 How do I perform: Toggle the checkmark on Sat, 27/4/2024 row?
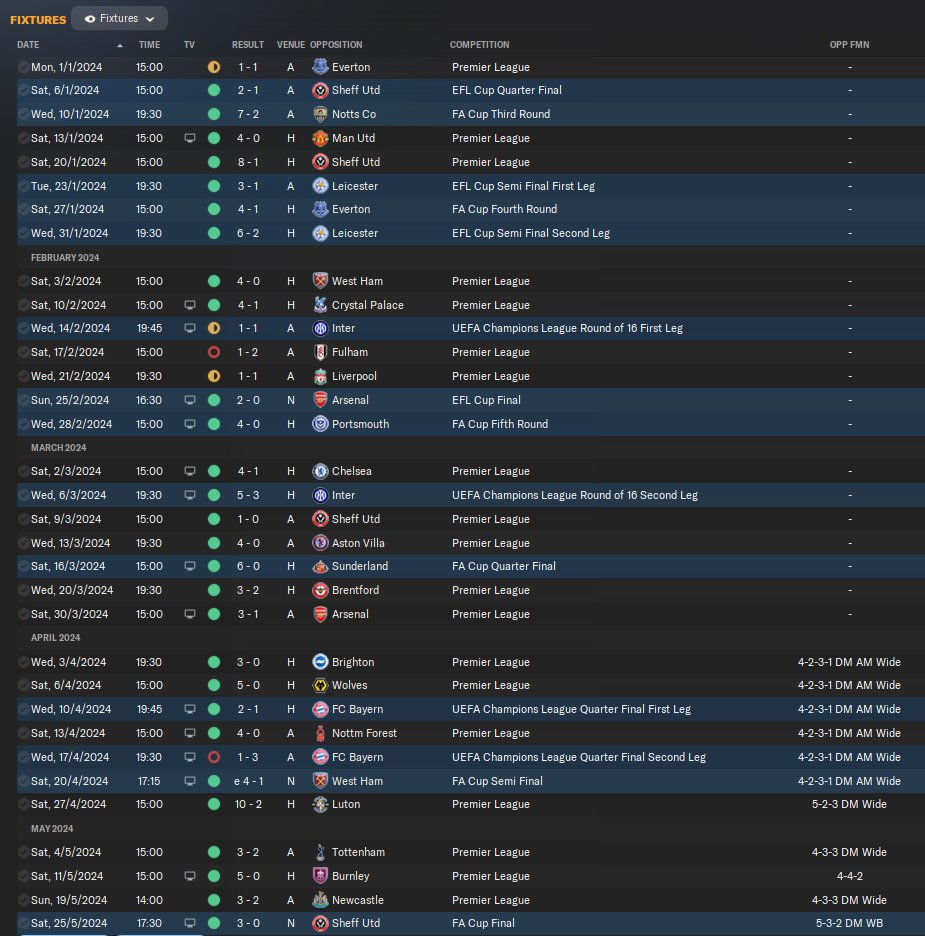pos(23,804)
